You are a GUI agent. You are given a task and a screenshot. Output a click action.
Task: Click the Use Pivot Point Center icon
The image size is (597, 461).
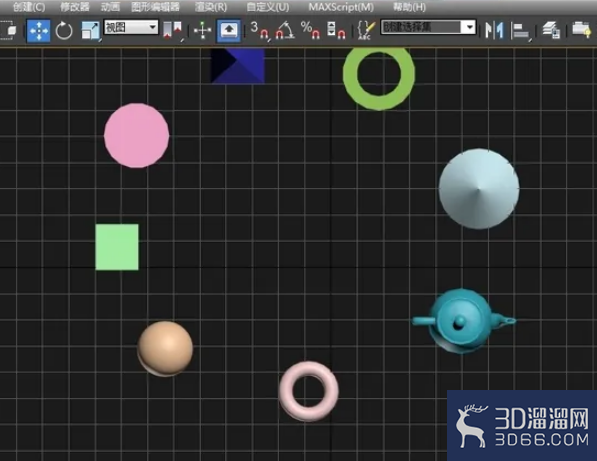172,30
